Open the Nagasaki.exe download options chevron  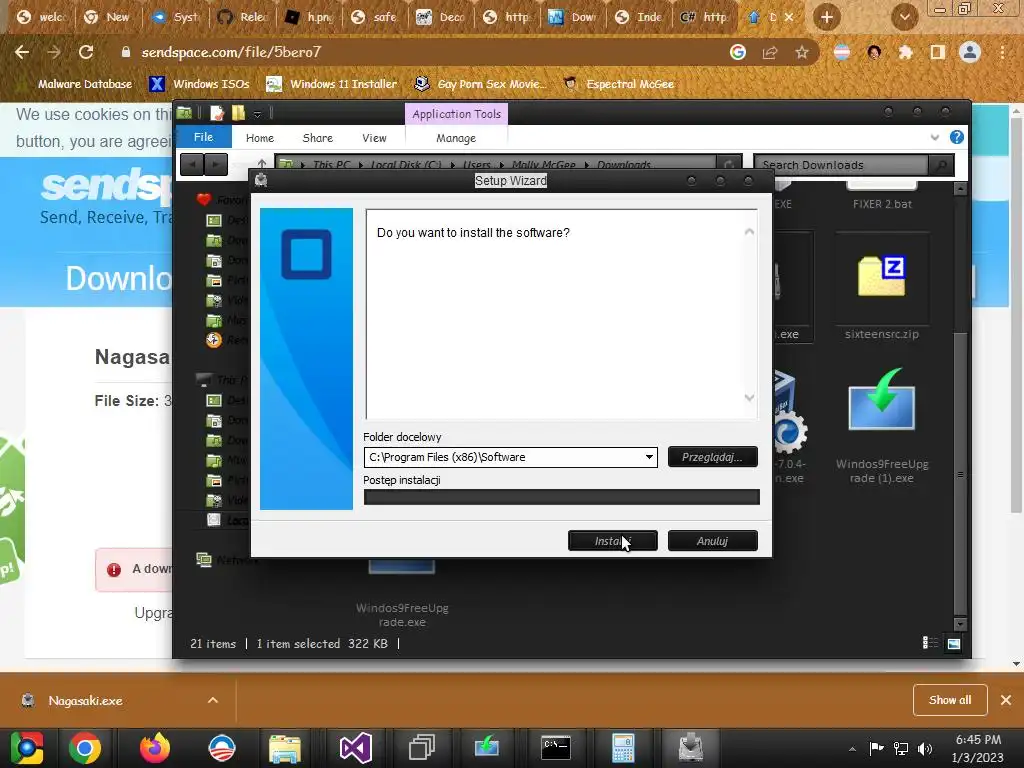213,700
